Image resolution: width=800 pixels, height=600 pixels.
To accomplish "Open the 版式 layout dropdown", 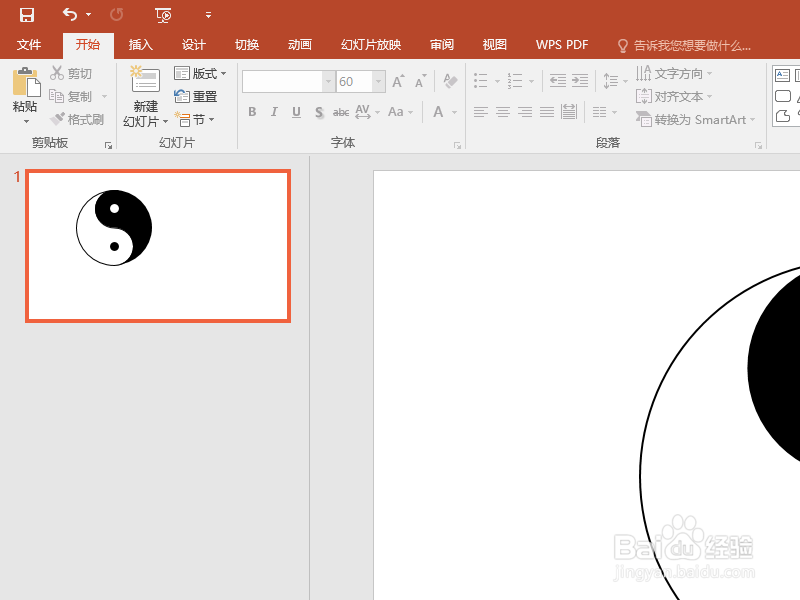I will click(199, 73).
